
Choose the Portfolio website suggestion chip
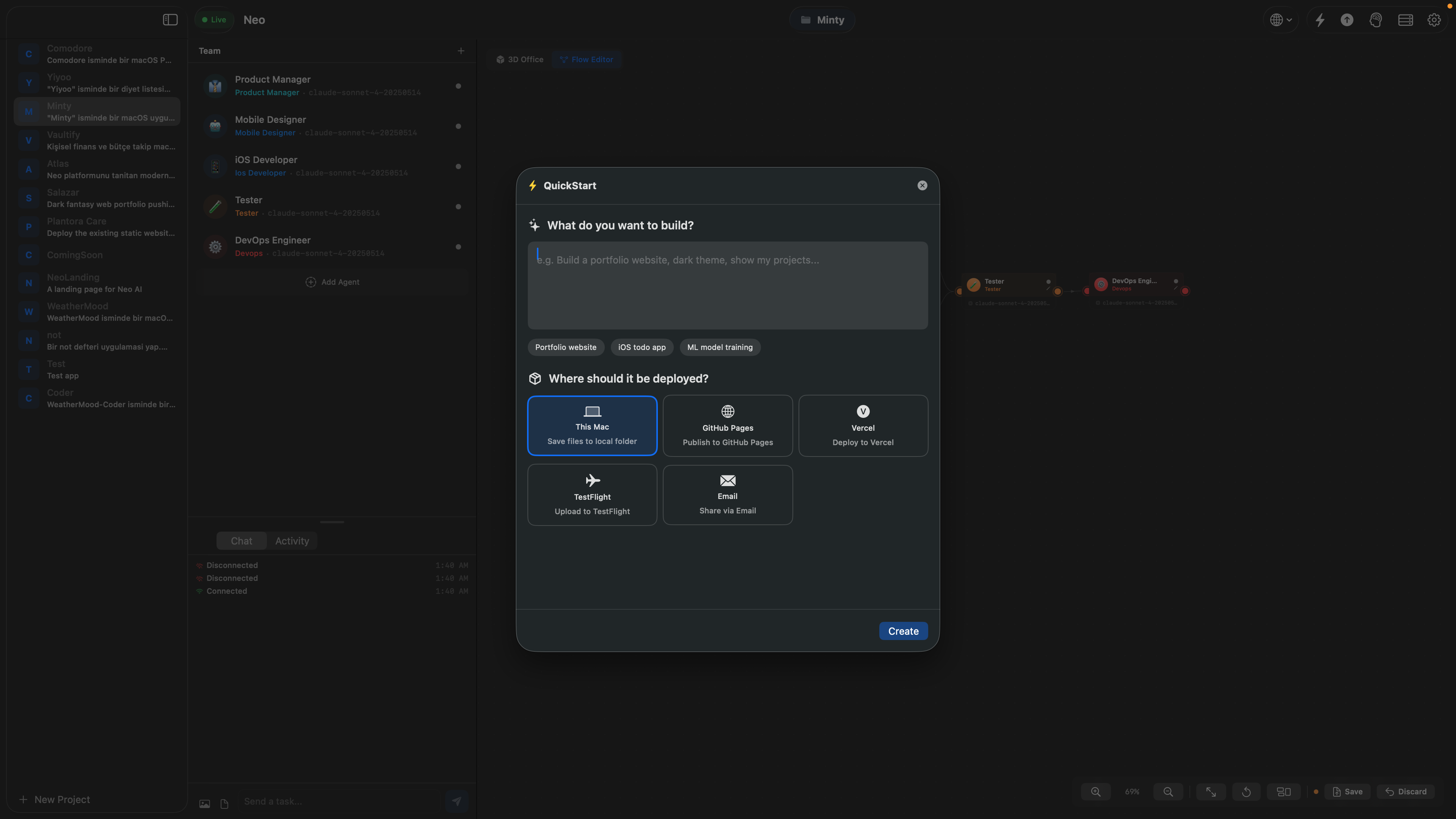tap(565, 347)
